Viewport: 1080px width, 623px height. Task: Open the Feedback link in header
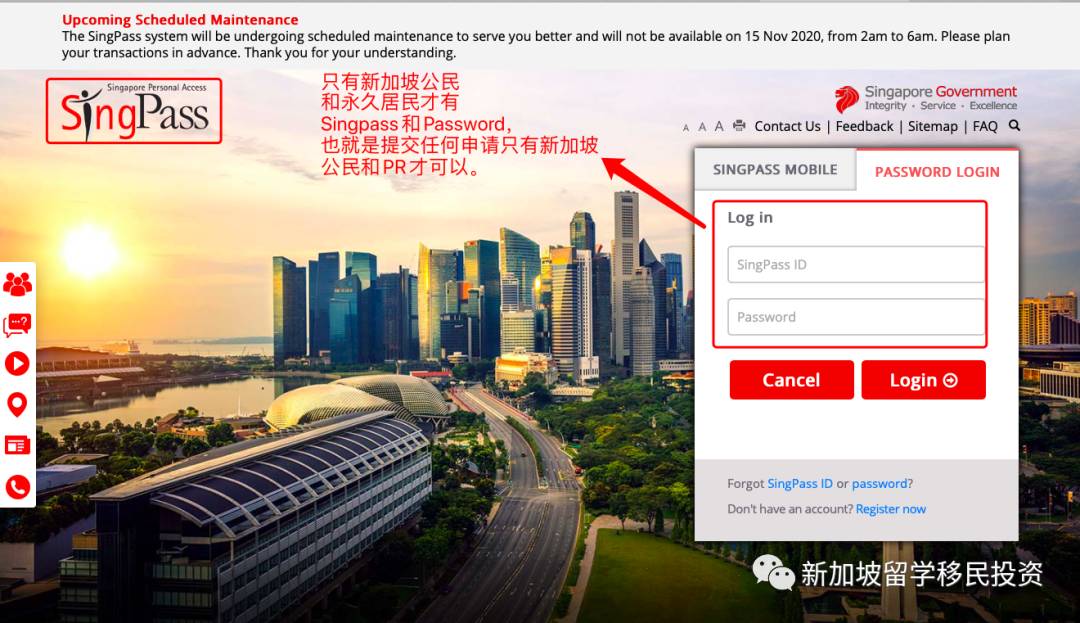pos(864,126)
